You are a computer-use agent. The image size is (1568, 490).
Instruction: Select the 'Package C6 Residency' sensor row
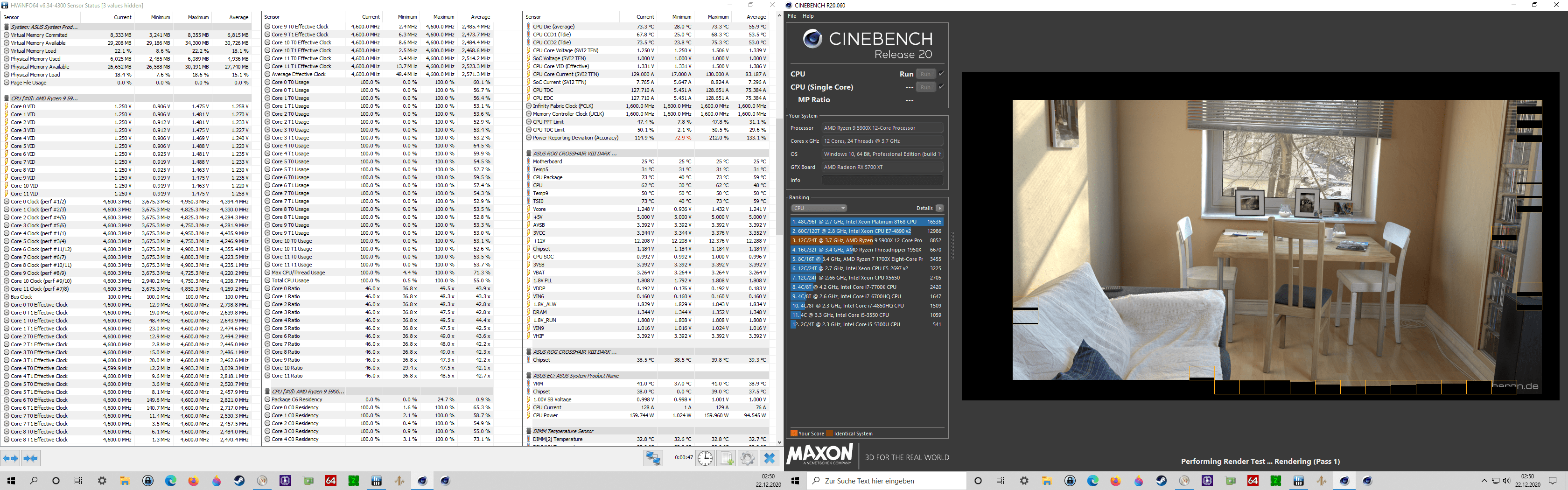(378, 399)
